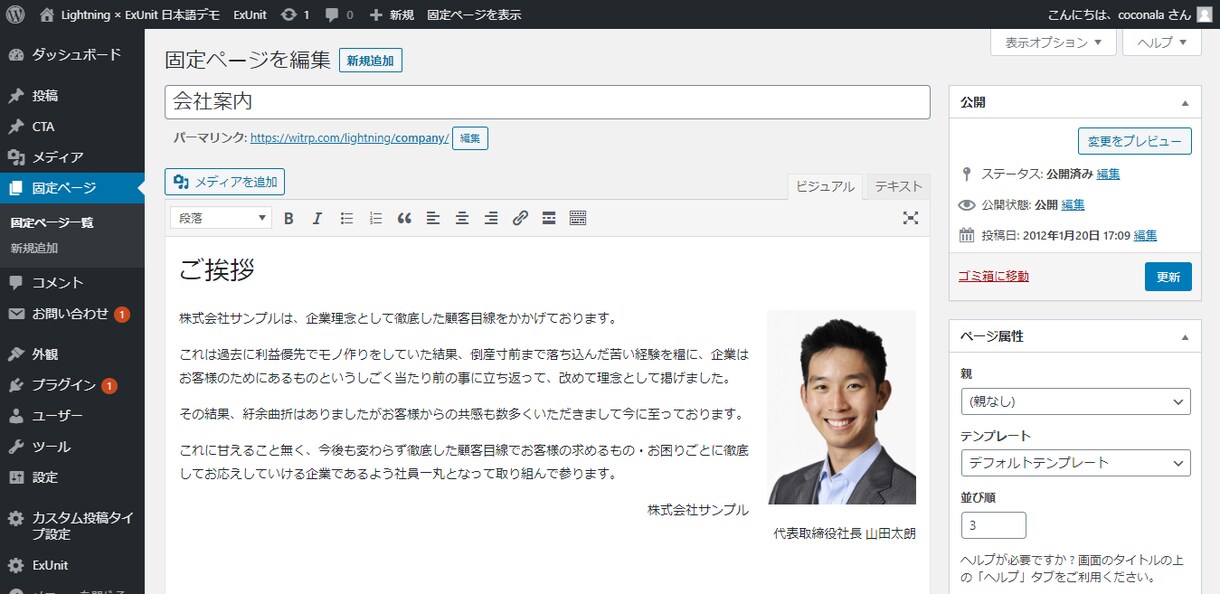Open カスタム投稿タイプ設定 menu
1220x594 pixels.
(x=72, y=525)
